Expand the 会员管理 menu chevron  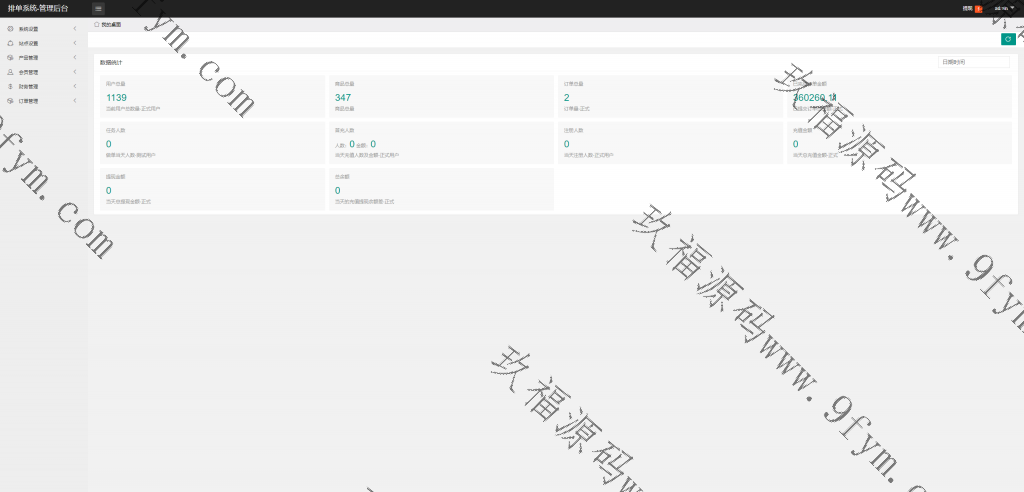75,72
